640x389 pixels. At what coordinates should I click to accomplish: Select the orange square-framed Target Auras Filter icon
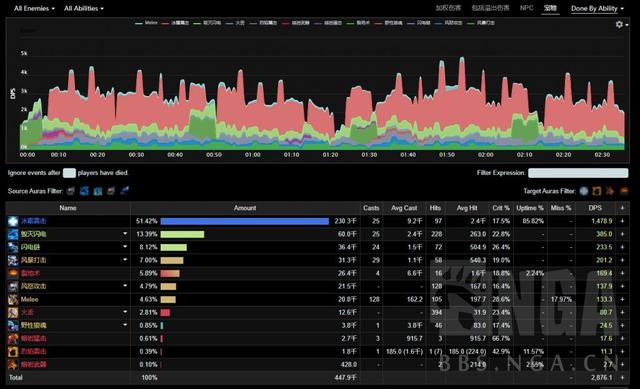click(597, 191)
